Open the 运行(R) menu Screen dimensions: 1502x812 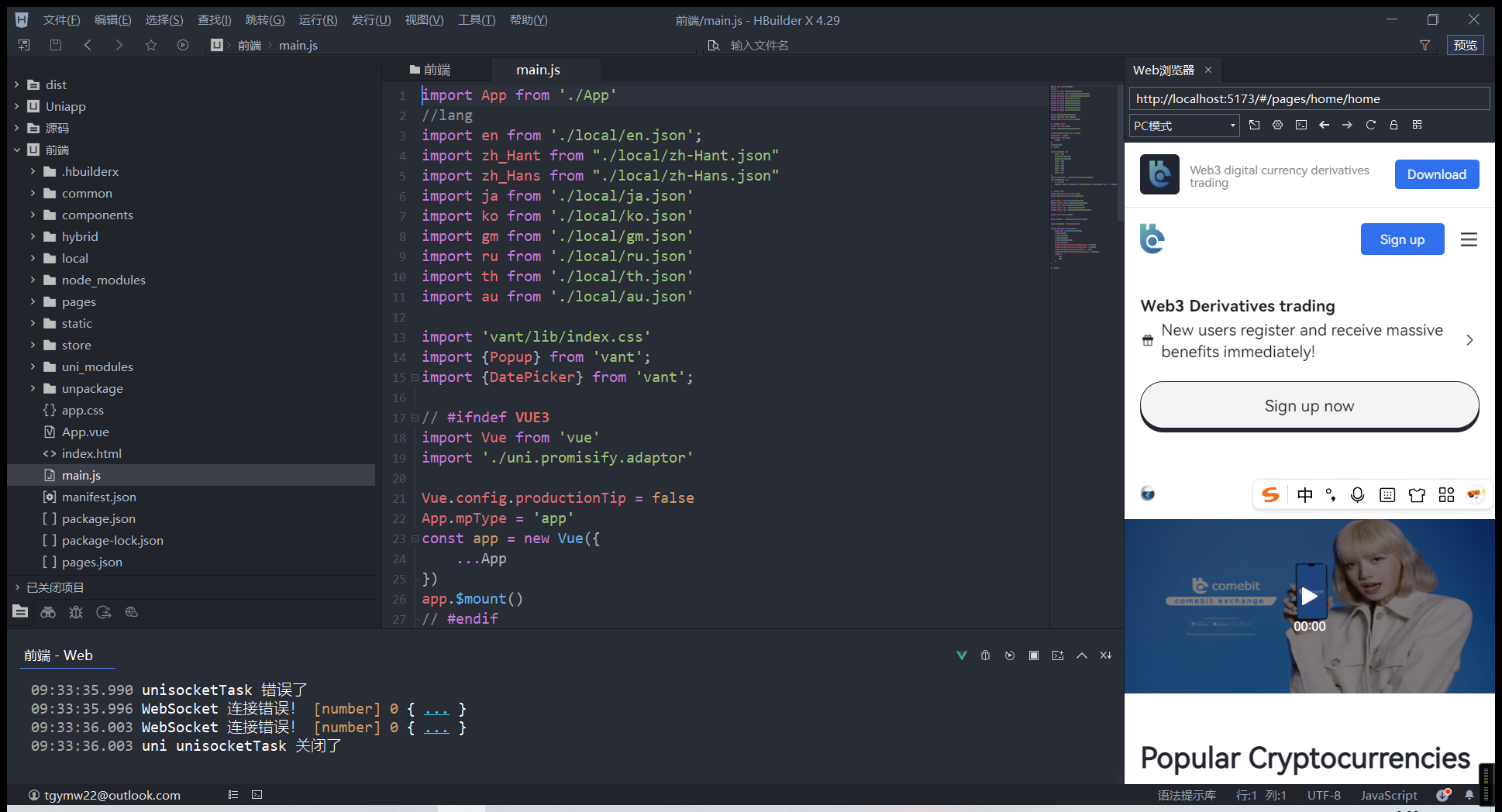[318, 20]
